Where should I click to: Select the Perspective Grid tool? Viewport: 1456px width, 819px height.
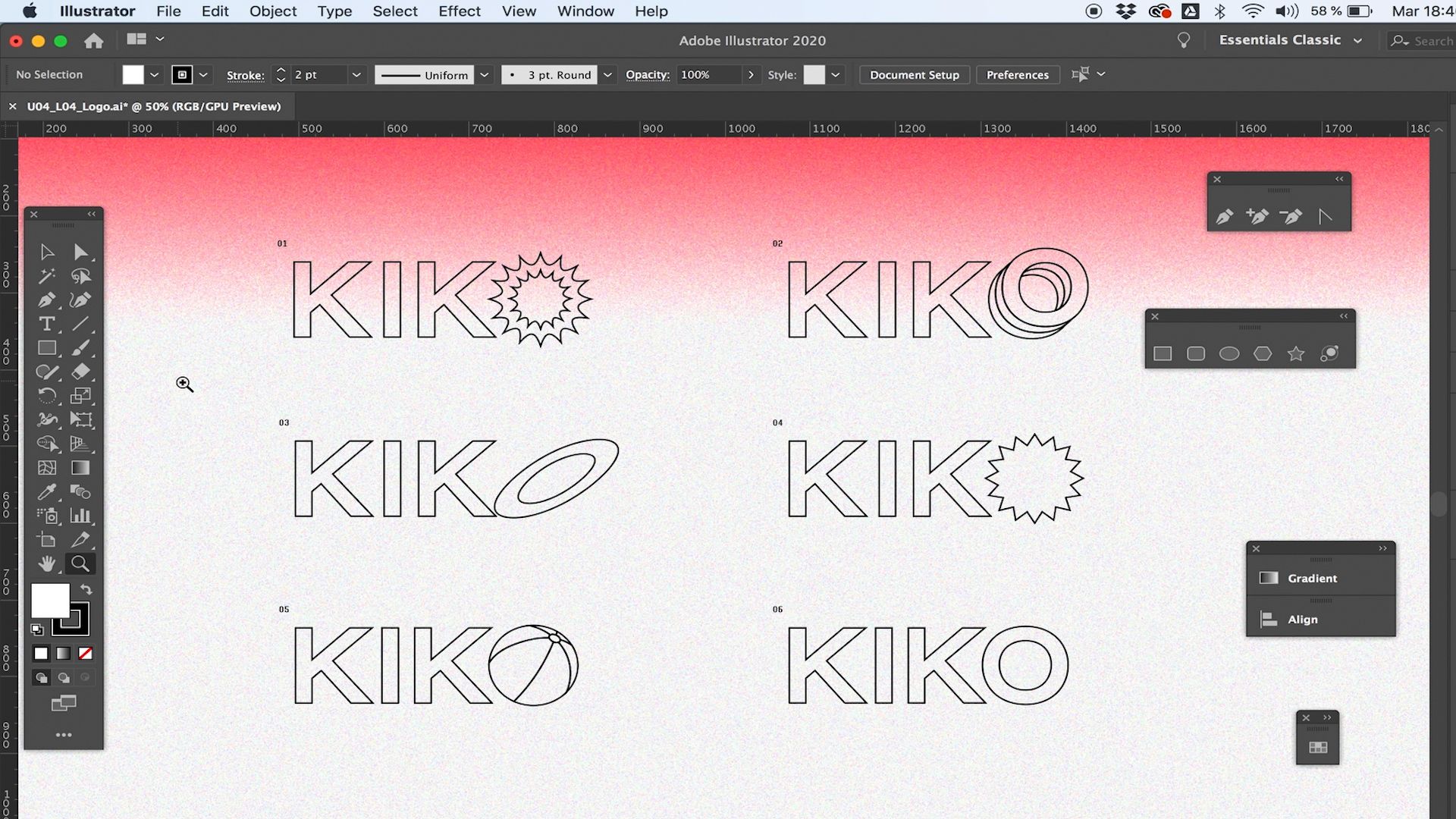[x=80, y=444]
